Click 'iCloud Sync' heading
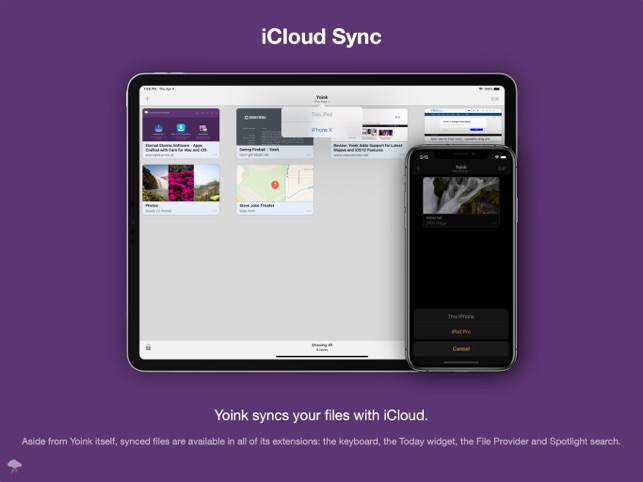The height and width of the screenshot is (482, 643). tap(322, 37)
